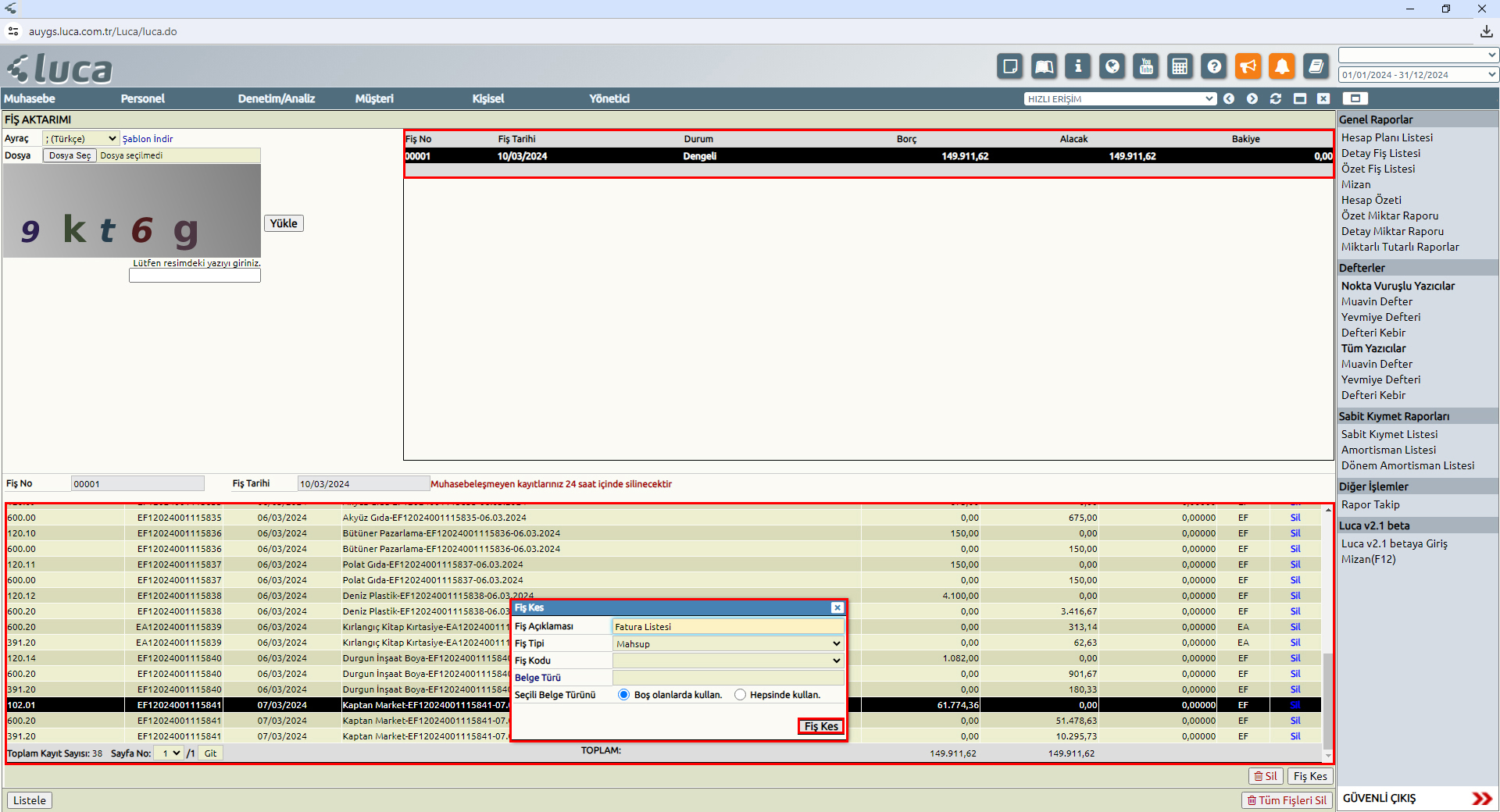
Task: Click the Yükle upload button
Action: pos(284,223)
